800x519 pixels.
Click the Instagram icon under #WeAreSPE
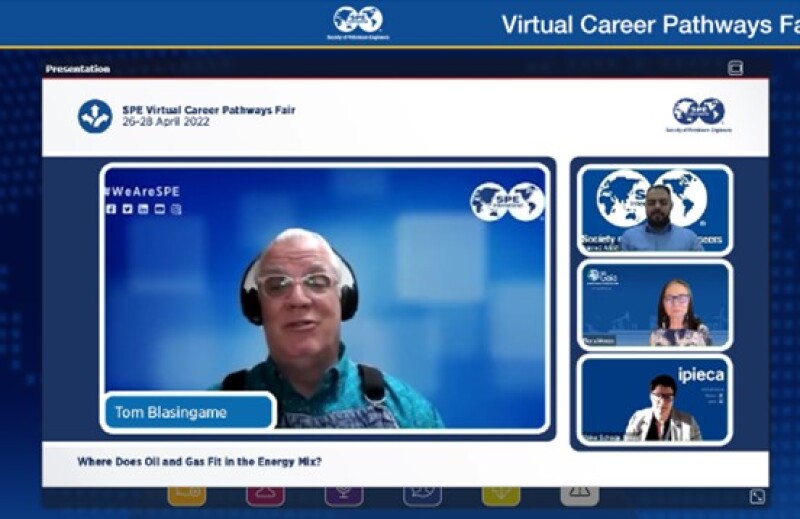click(x=176, y=209)
